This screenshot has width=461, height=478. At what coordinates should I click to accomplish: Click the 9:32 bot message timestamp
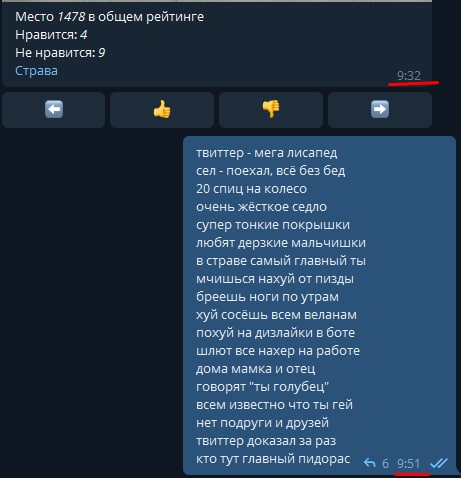(409, 76)
